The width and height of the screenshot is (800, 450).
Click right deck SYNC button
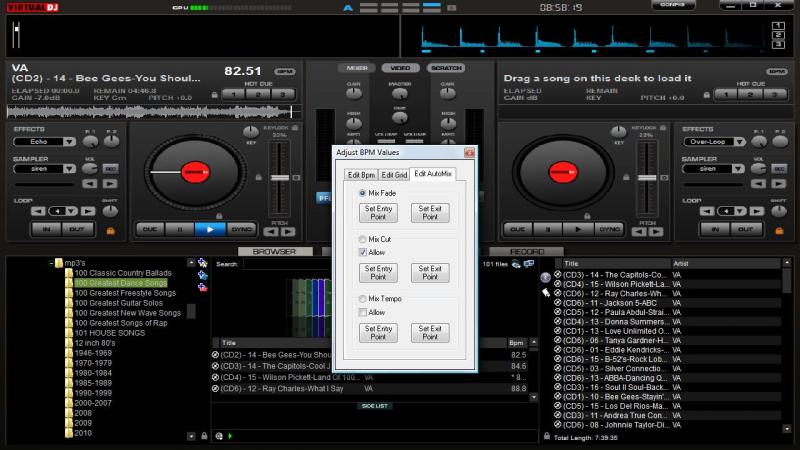(x=608, y=230)
